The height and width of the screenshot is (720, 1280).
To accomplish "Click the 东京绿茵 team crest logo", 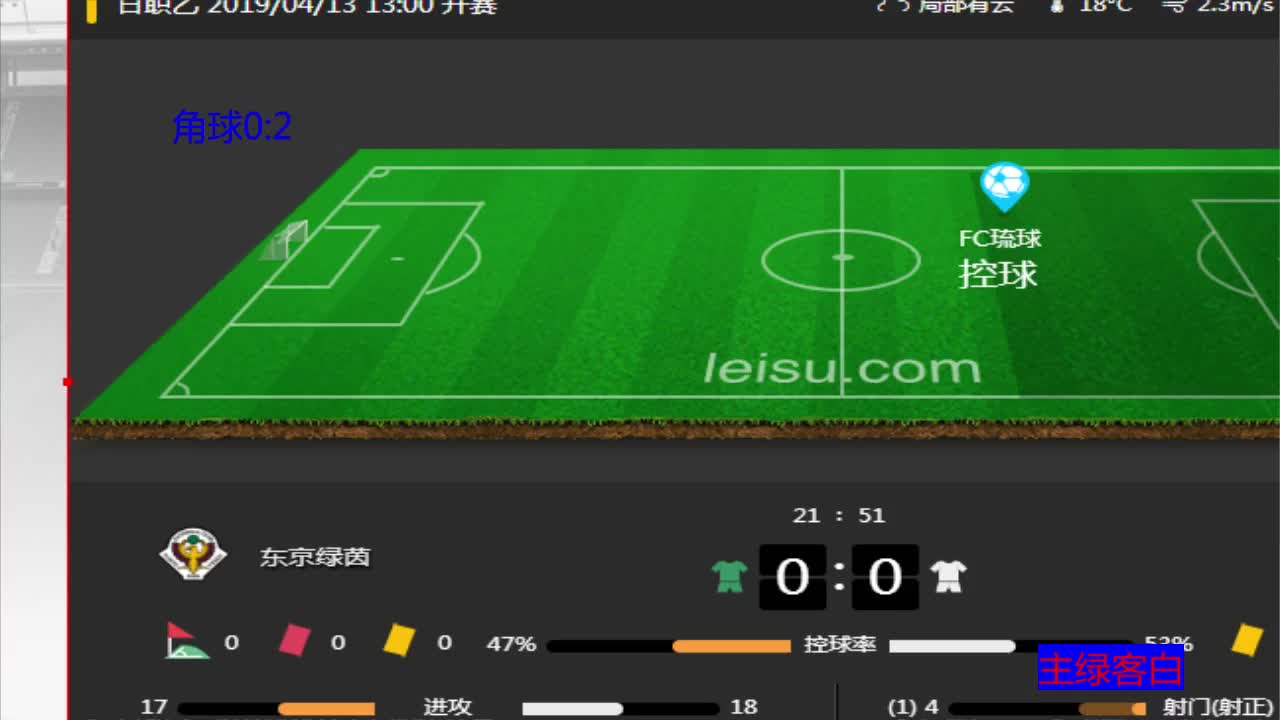I will 193,555.
